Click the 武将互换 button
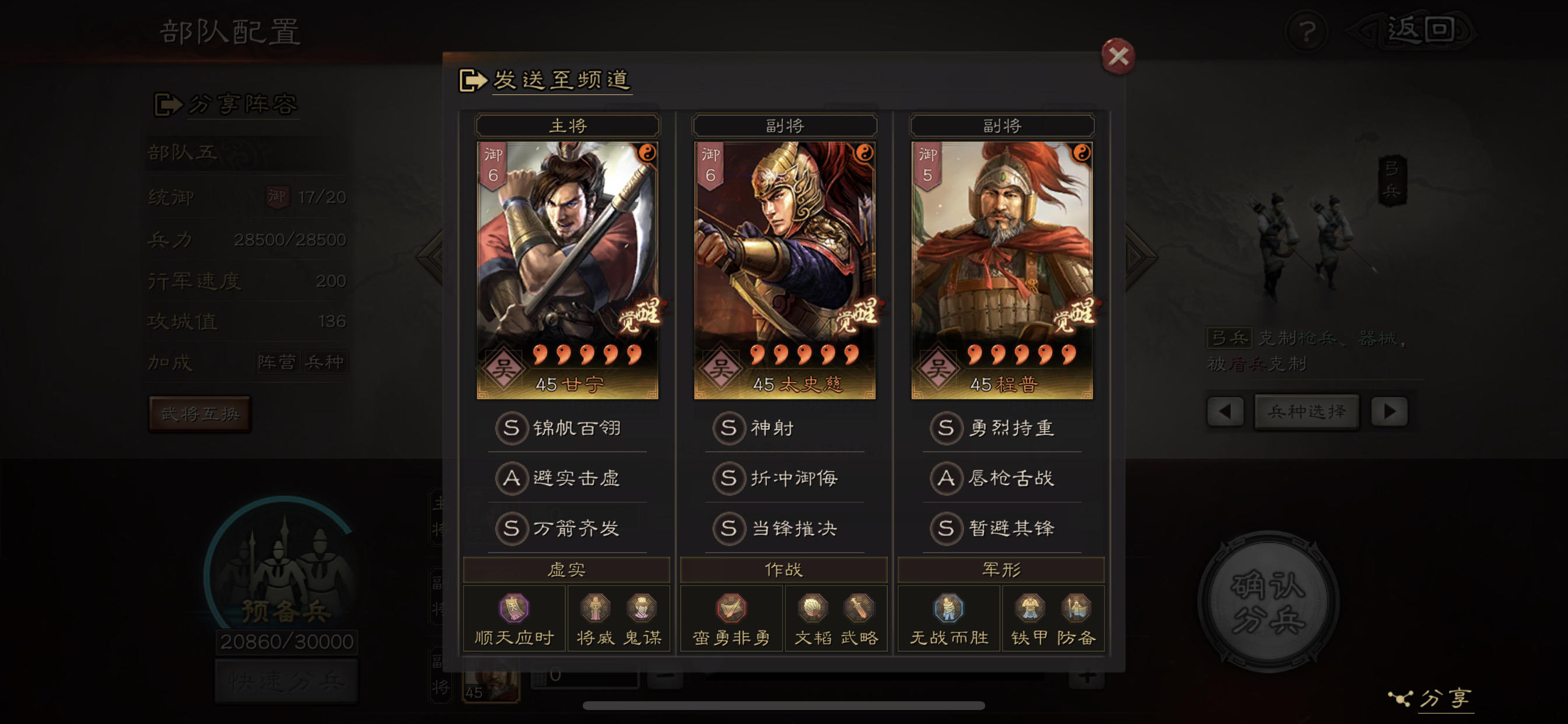Screen dimensions: 1568x724 (199, 414)
